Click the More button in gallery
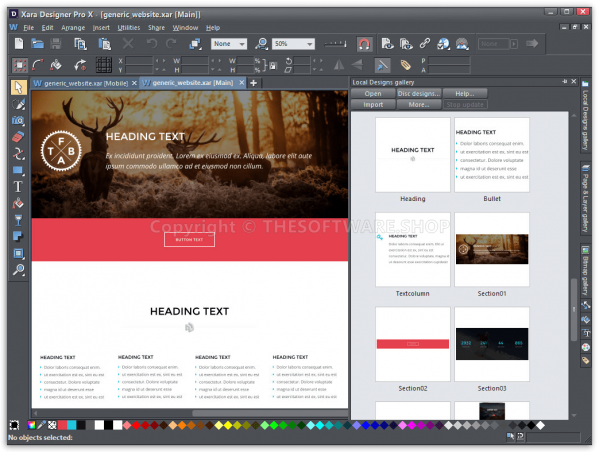 coord(419,105)
